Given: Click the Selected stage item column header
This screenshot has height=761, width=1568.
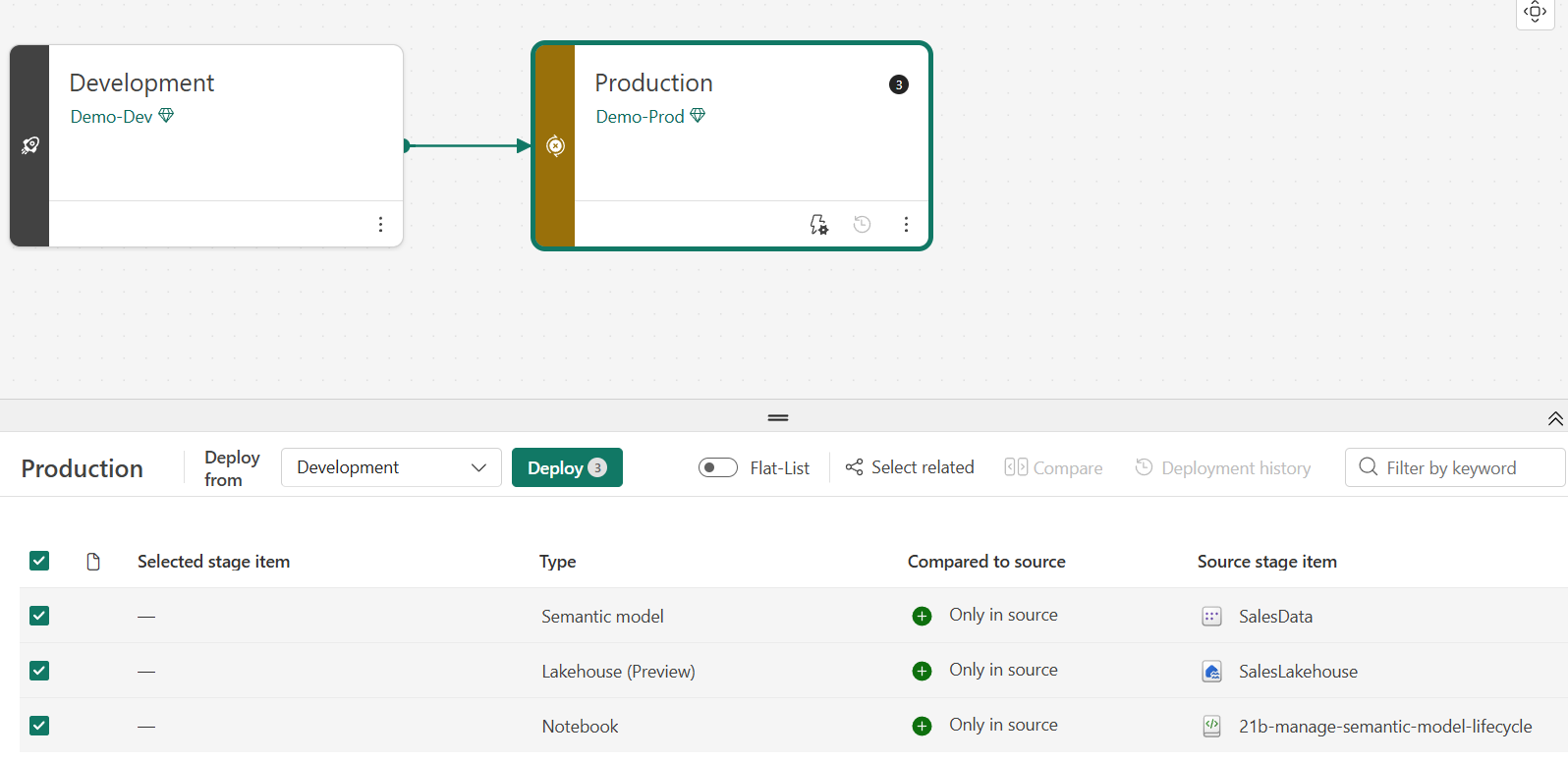Looking at the screenshot, I should pos(213,562).
